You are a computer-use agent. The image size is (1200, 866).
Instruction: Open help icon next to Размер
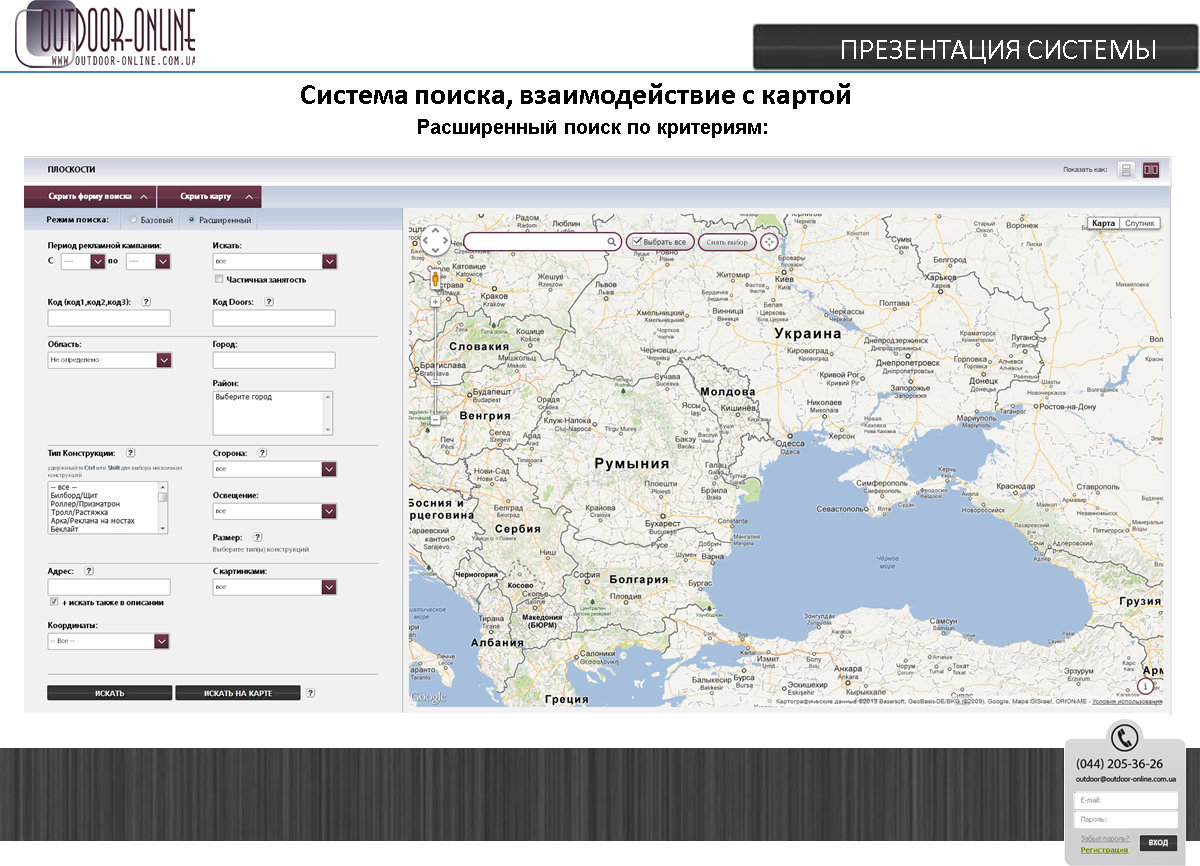pos(257,537)
